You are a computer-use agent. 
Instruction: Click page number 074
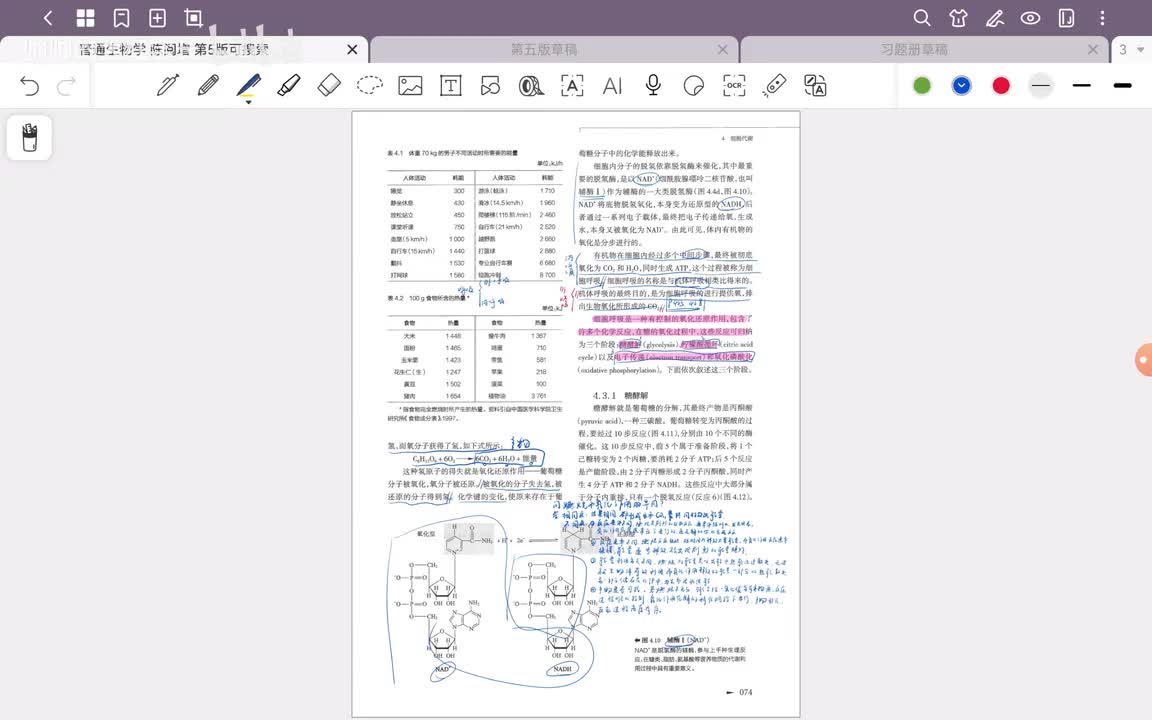click(x=745, y=692)
